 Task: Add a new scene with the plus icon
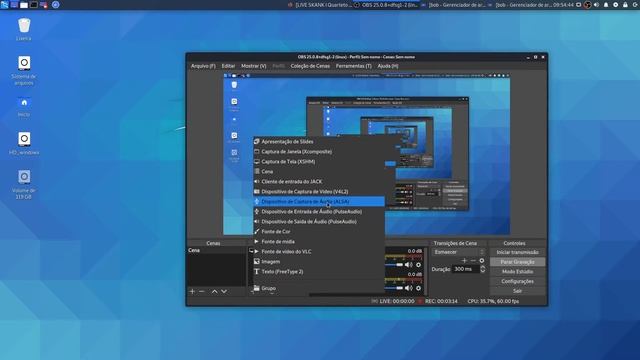coord(192,291)
